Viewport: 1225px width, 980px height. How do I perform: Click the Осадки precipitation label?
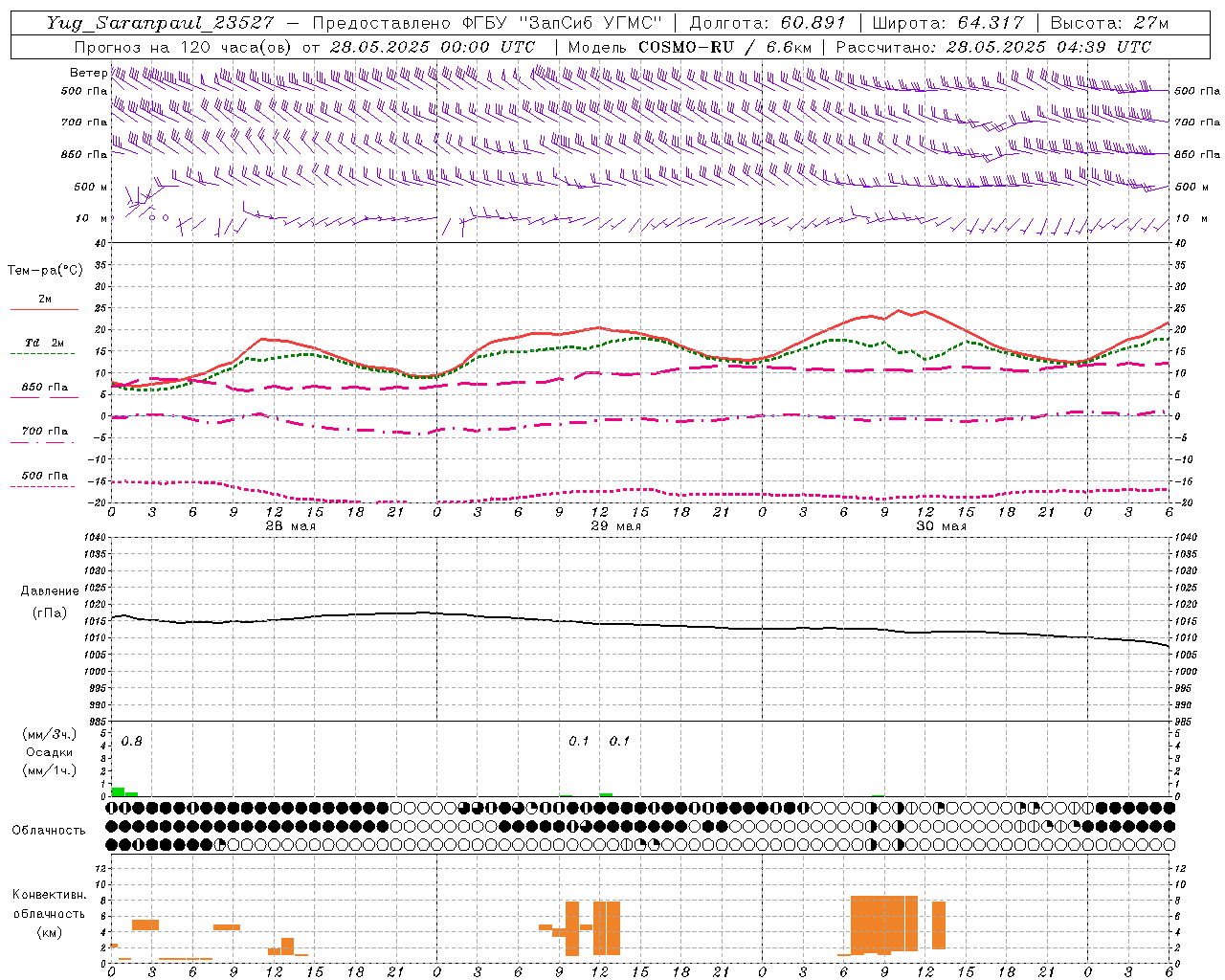(50, 752)
